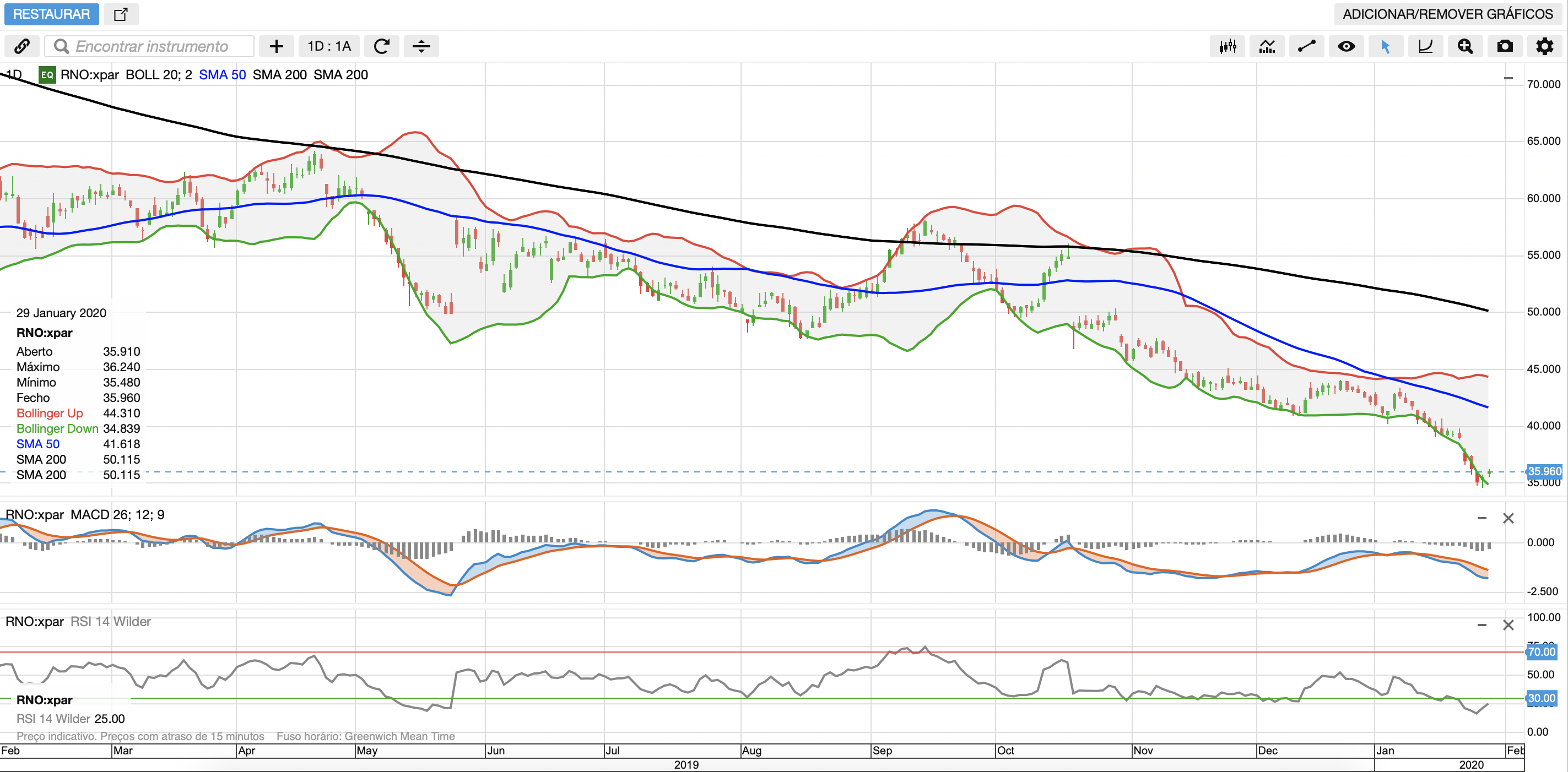This screenshot has width=1568, height=772.
Task: Toggle the eye visibility button
Action: point(1346,46)
